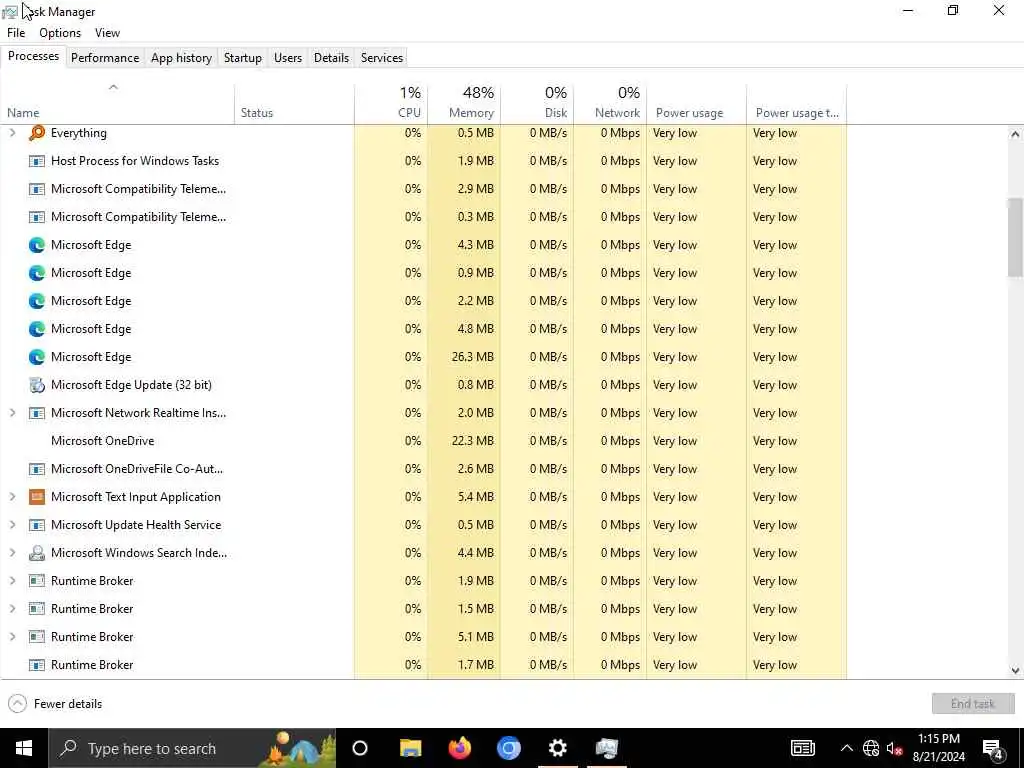
Task: Select the Microsoft OneDrive process row
Action: 424,441
